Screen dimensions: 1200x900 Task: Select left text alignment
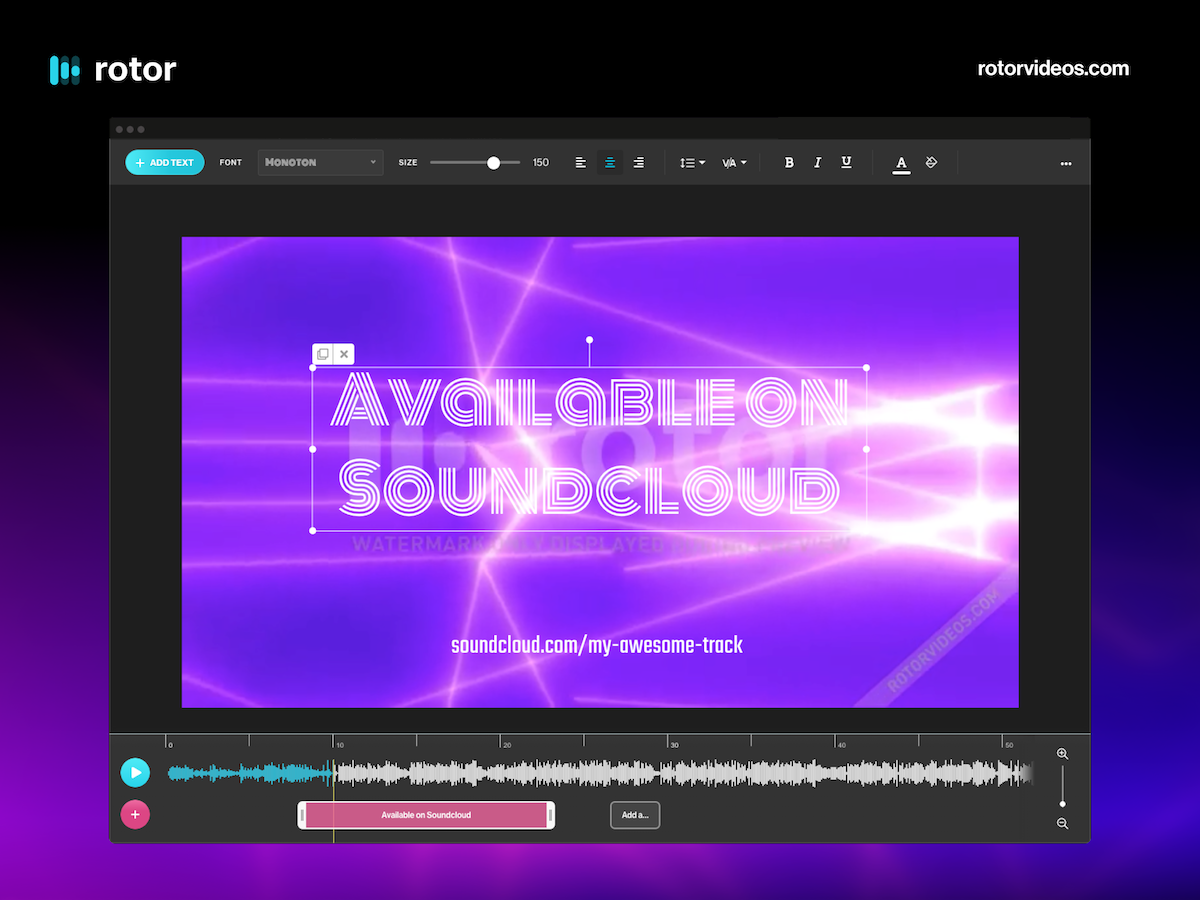point(581,162)
